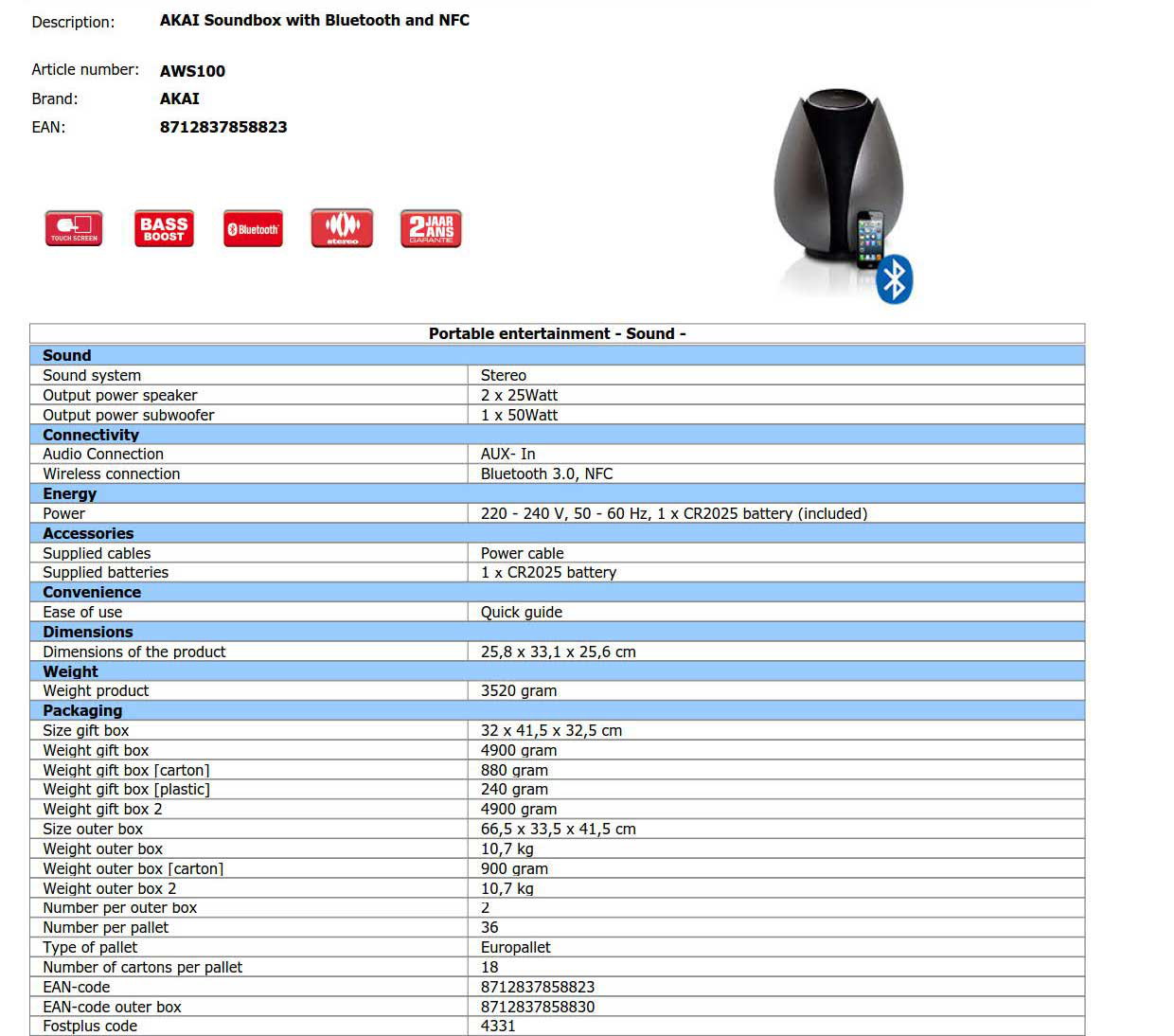The image size is (1174, 1036).
Task: Click the Fostplus code value 4331
Action: (498, 1026)
